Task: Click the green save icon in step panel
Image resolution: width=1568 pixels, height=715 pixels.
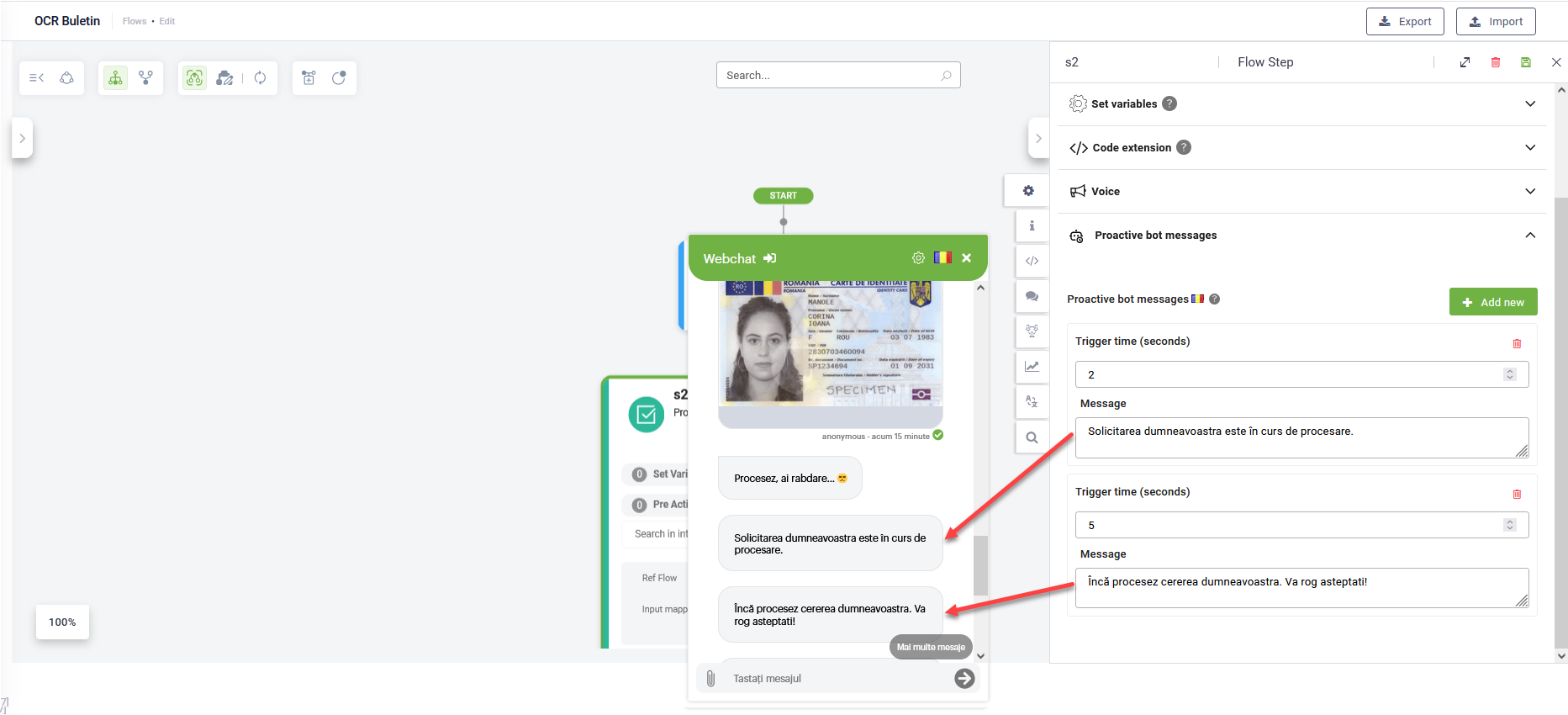Action: coord(1525,62)
